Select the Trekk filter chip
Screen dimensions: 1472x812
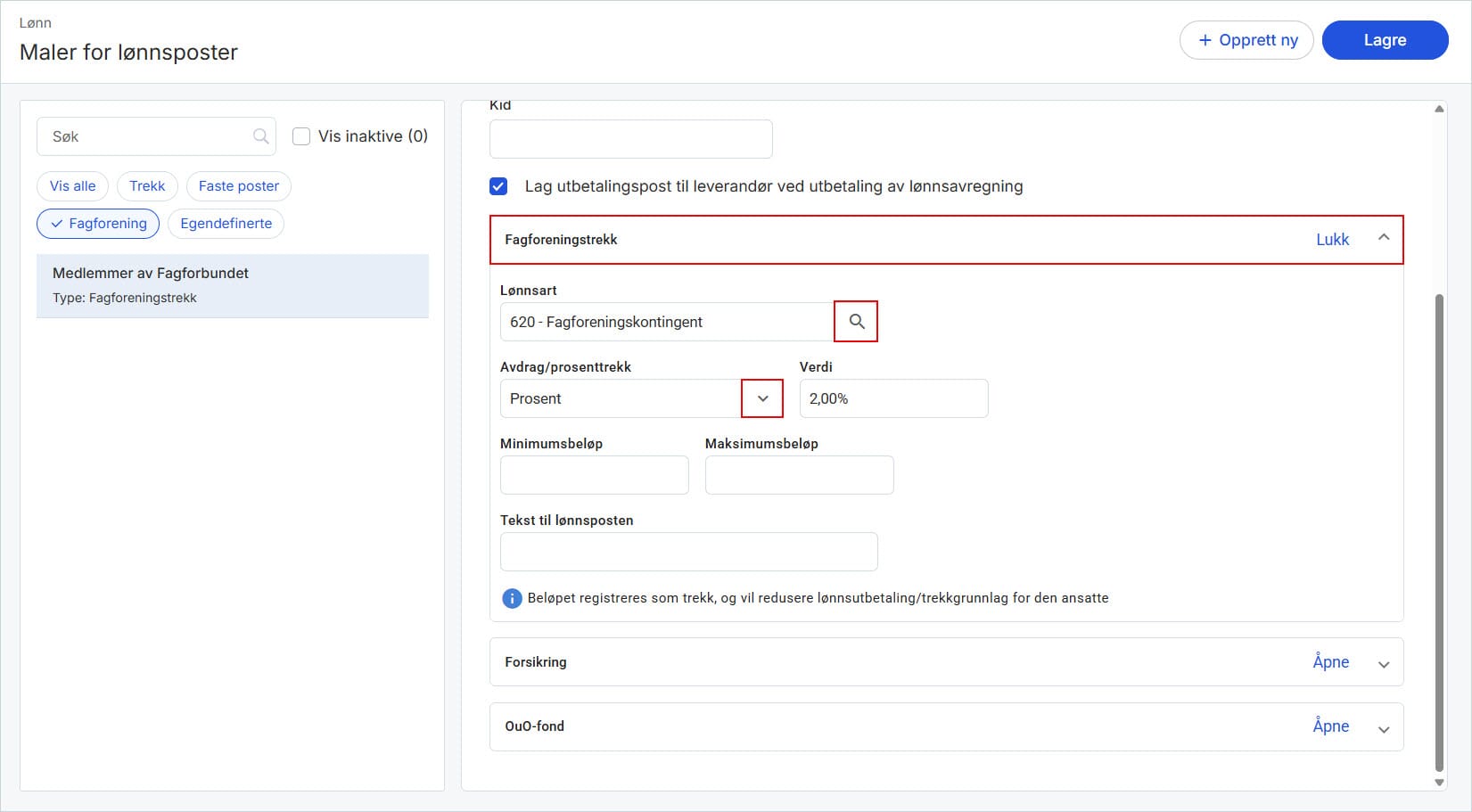click(x=147, y=186)
